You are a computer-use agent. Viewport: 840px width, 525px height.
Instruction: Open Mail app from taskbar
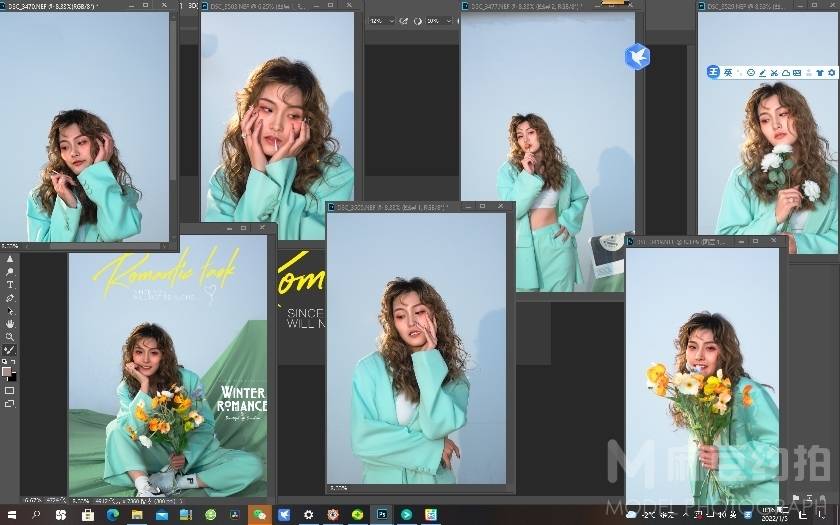162,515
